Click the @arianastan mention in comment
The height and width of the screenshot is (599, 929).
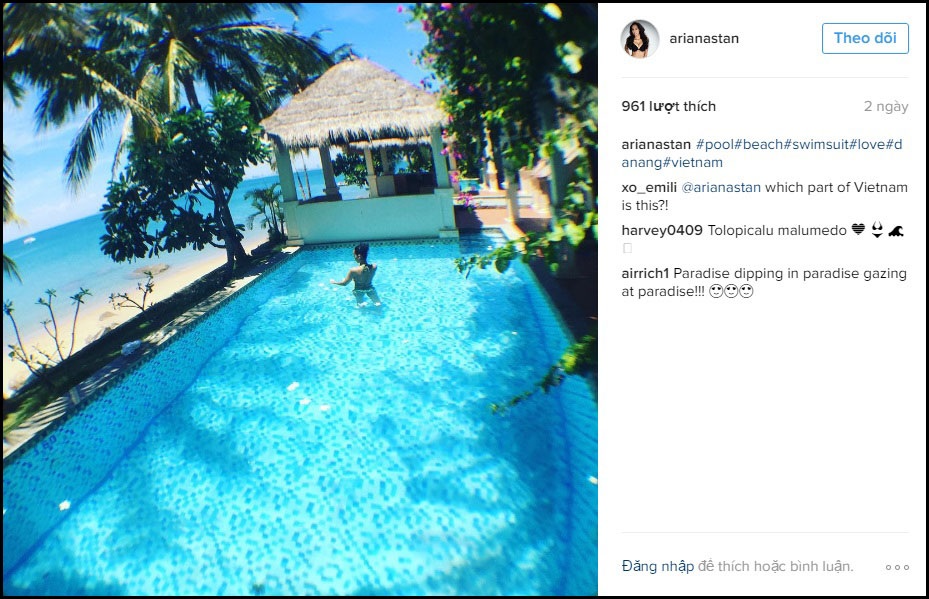[x=720, y=188]
